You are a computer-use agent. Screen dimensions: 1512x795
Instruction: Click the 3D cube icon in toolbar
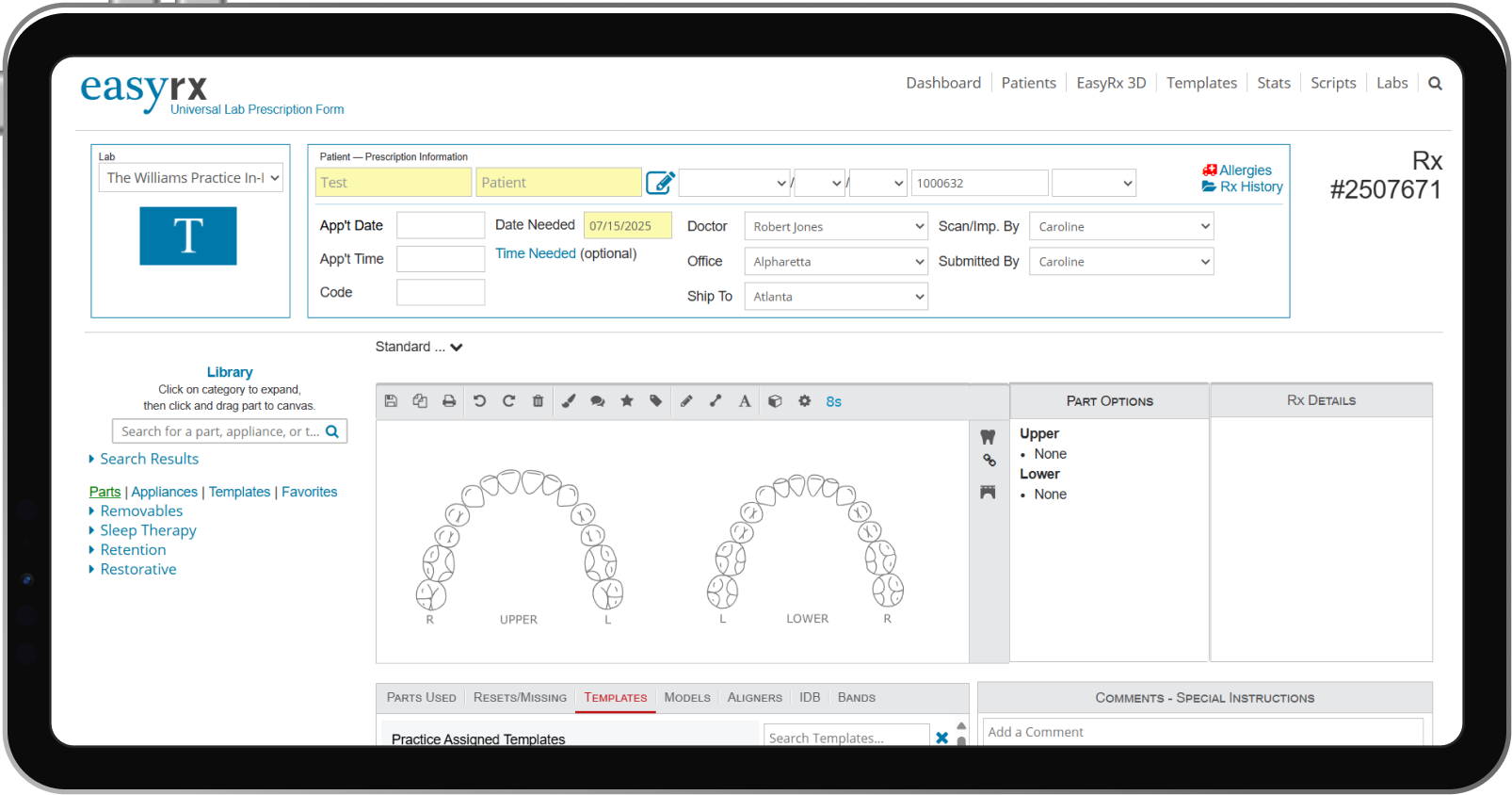tap(775, 401)
